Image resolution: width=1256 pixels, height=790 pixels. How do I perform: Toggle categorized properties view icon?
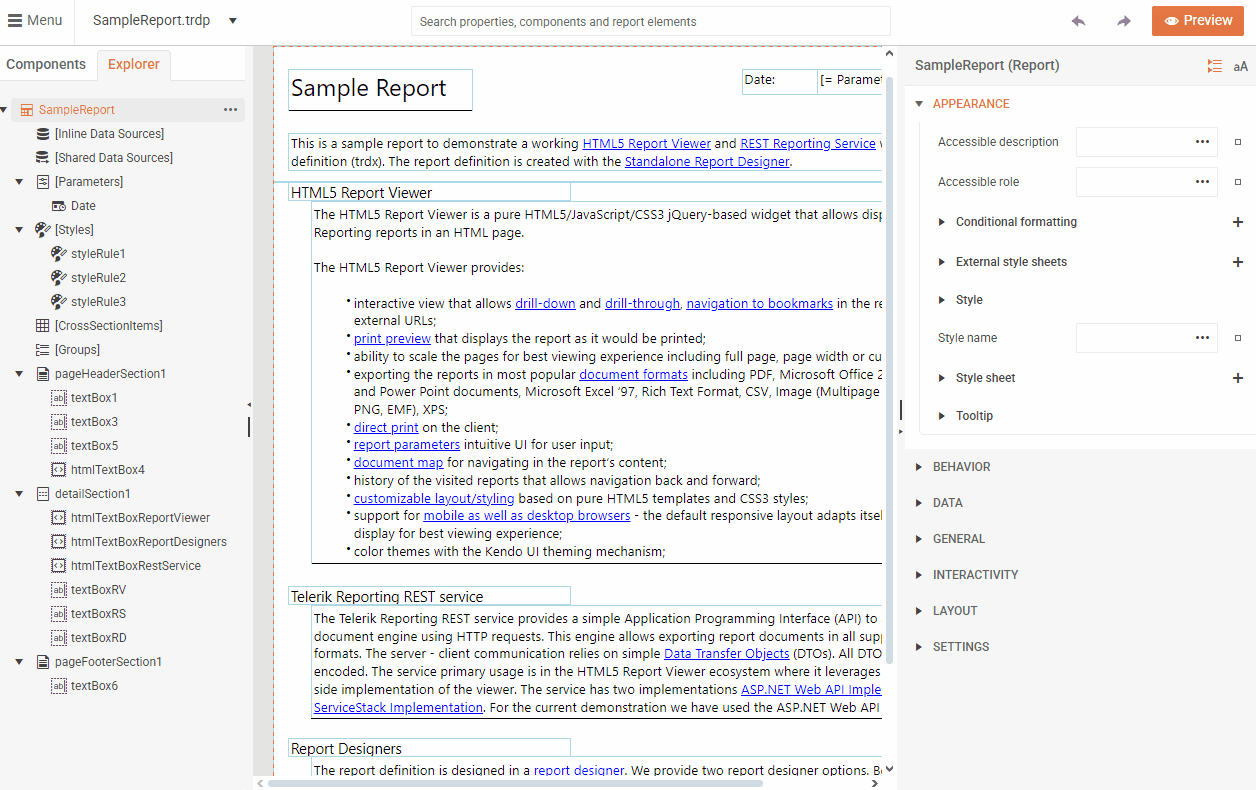pos(1214,66)
